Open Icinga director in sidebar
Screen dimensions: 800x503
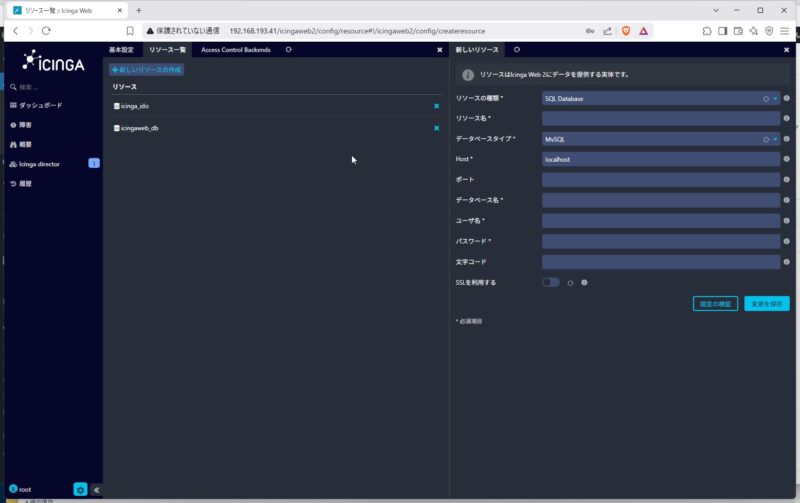(35, 164)
